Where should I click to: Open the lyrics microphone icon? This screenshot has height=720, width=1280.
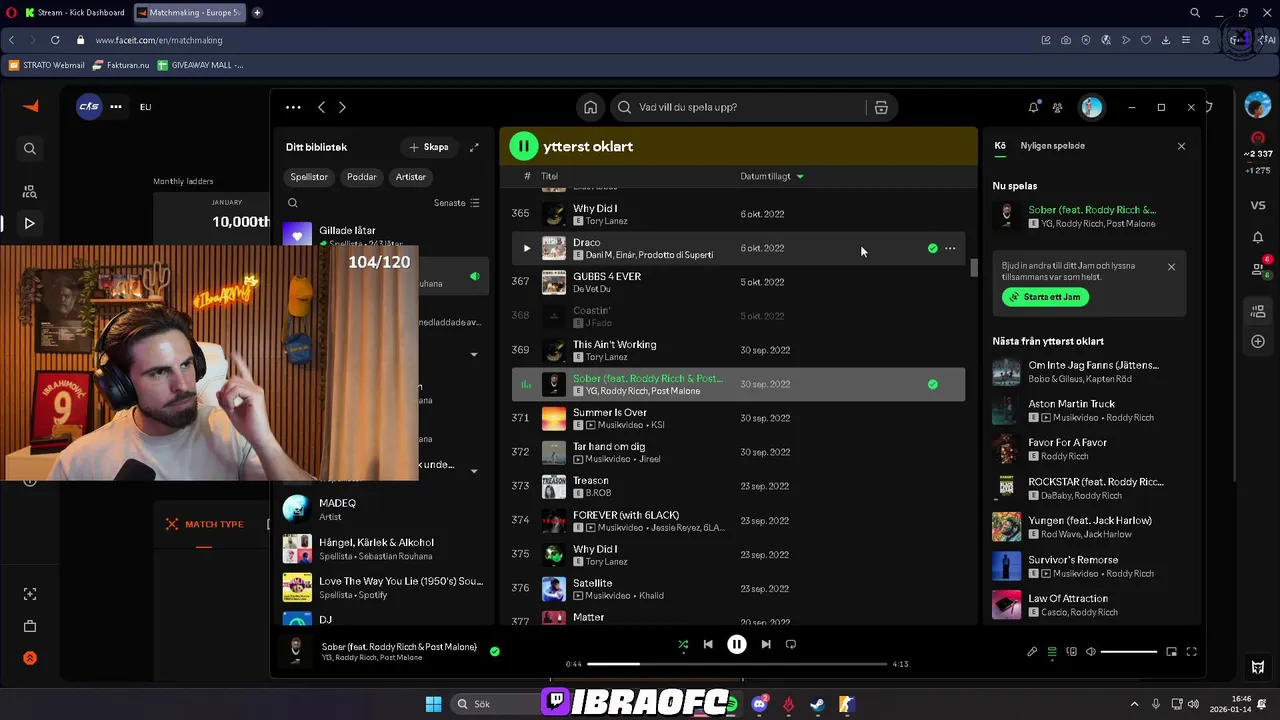(1032, 652)
